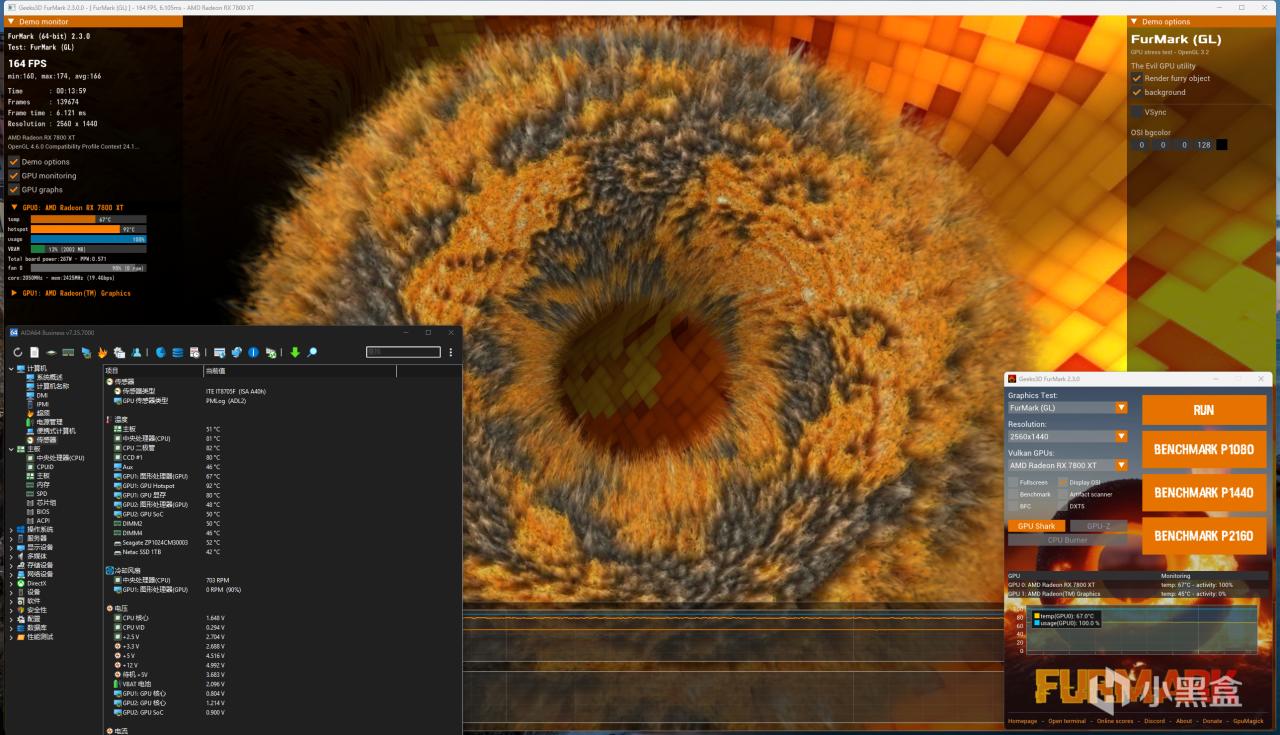Open the Vulkan GPUs dropdown
This screenshot has width=1280, height=735.
[x=1067, y=465]
